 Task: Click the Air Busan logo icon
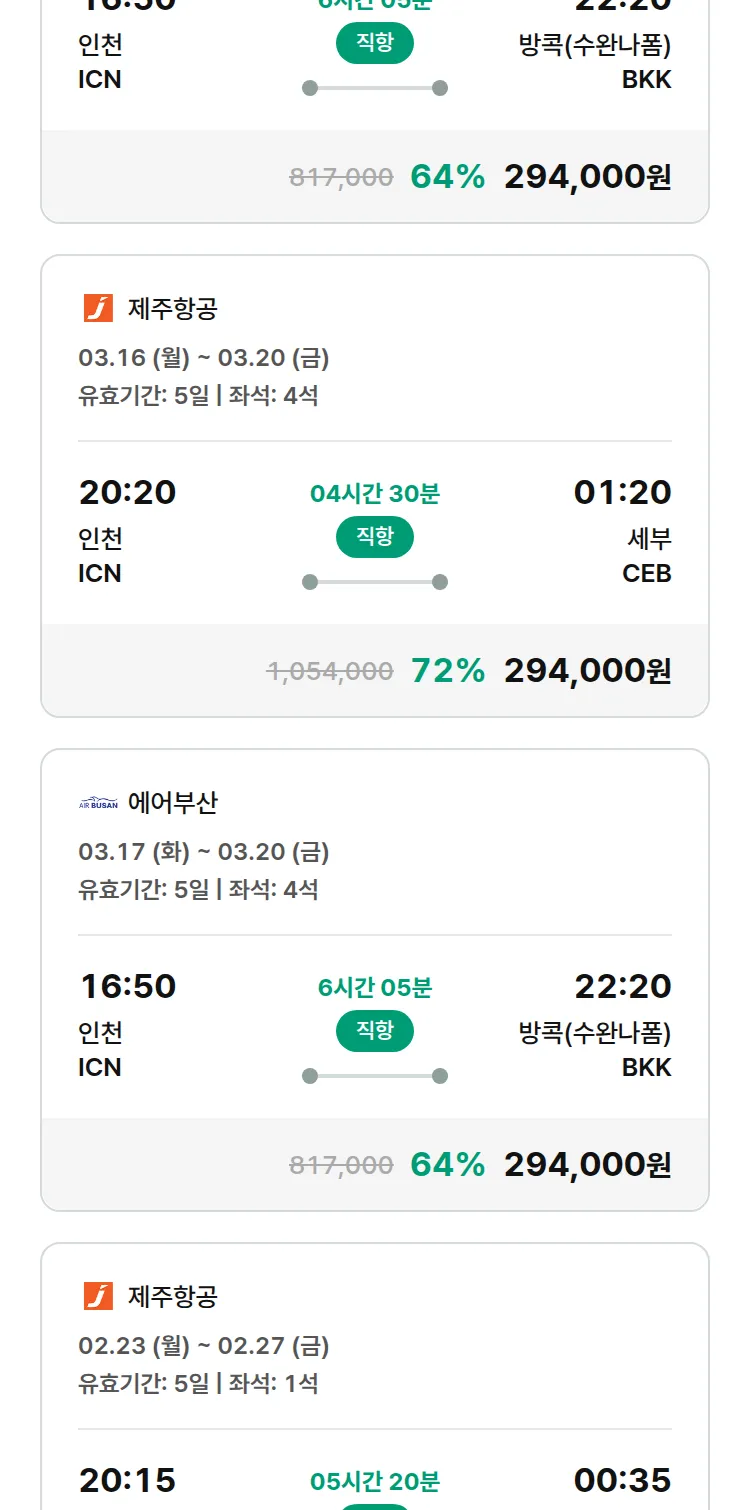click(x=98, y=803)
